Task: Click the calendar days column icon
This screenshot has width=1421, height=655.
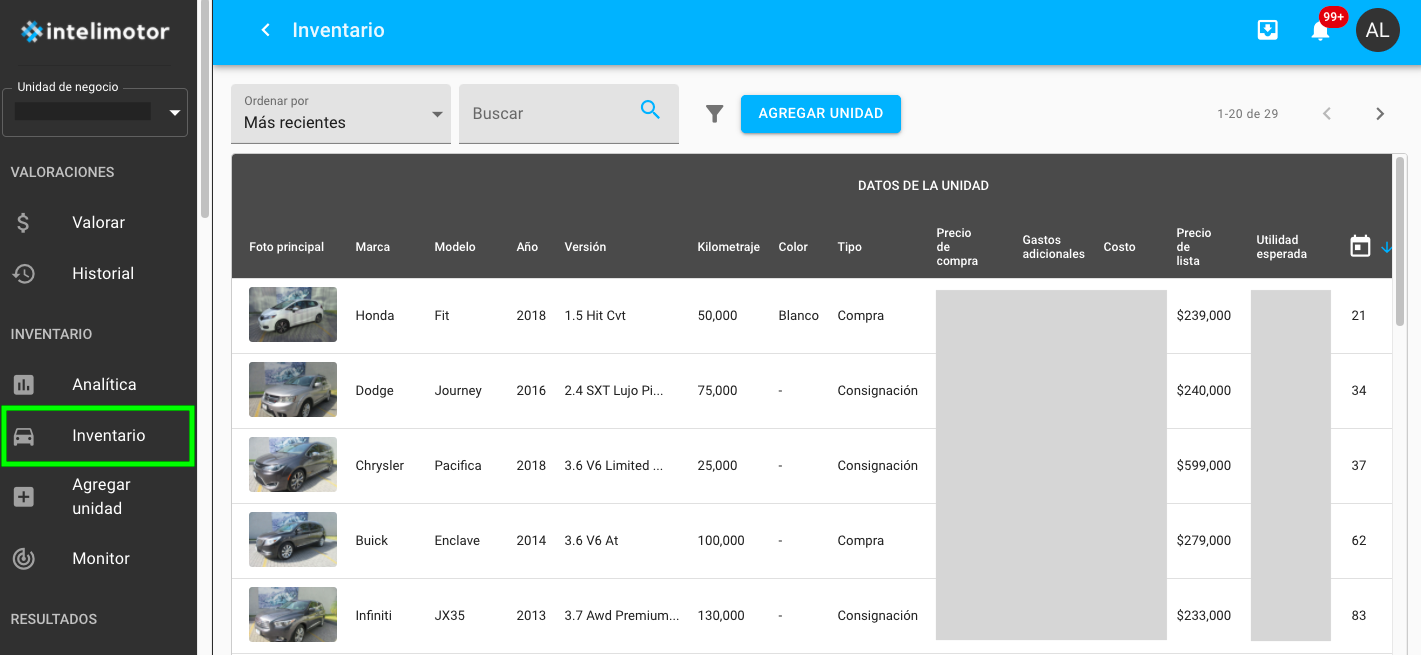Action: pyautogui.click(x=1360, y=246)
